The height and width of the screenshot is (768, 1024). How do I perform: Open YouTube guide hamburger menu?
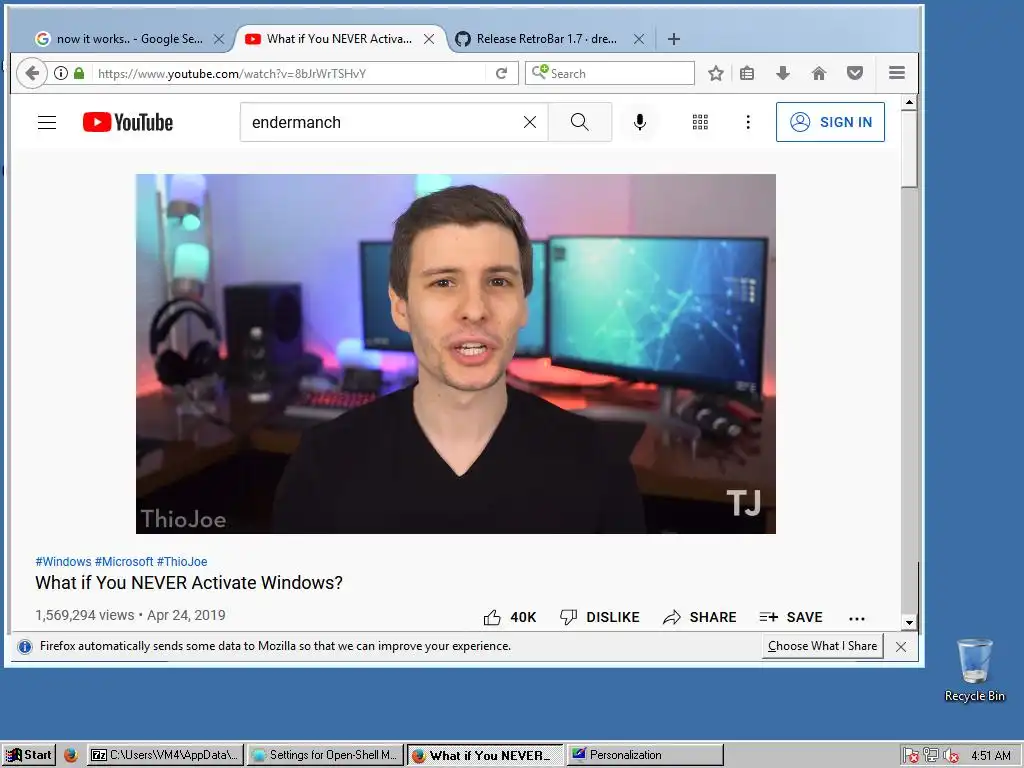pyautogui.click(x=47, y=122)
